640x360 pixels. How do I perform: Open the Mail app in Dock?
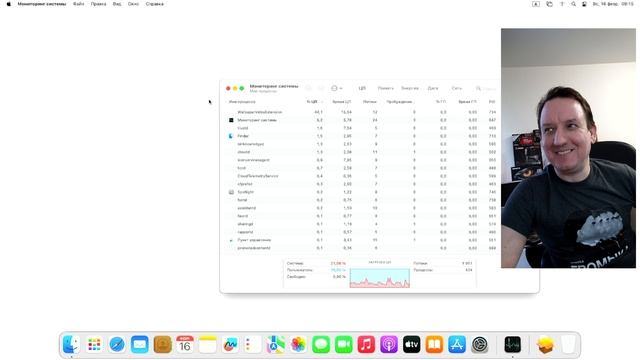point(140,345)
